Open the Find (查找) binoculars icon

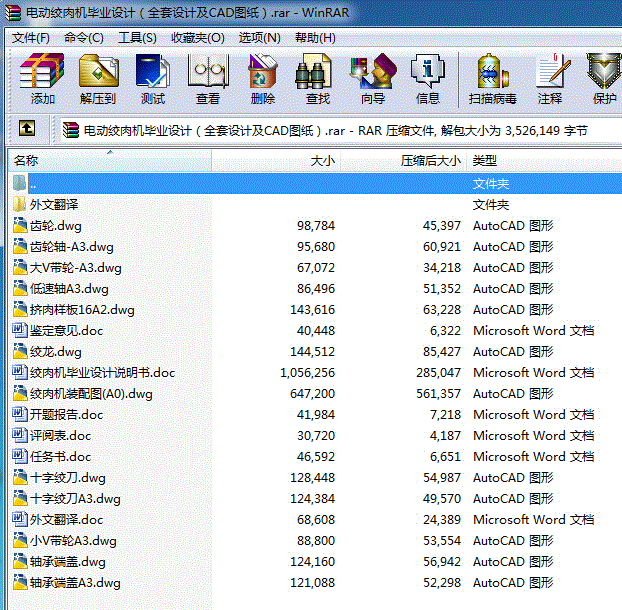[x=313, y=71]
